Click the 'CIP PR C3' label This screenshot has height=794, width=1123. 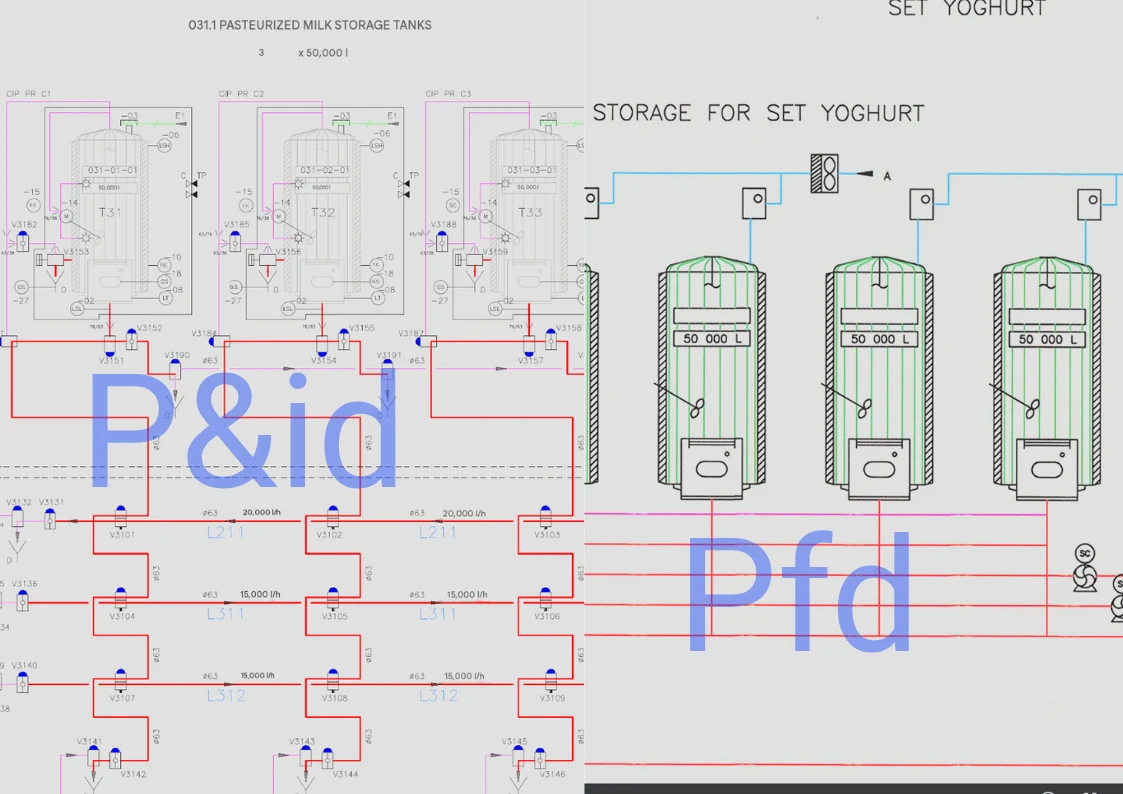pyautogui.click(x=448, y=94)
